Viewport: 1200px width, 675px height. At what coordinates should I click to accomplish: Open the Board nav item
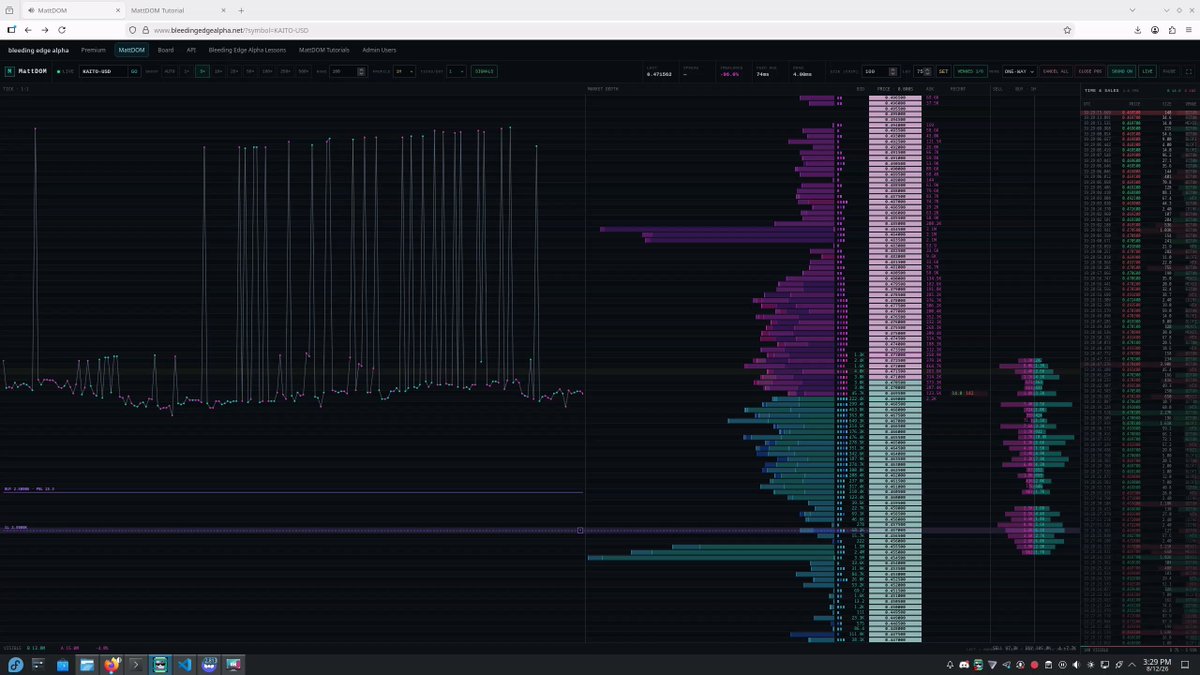point(166,49)
